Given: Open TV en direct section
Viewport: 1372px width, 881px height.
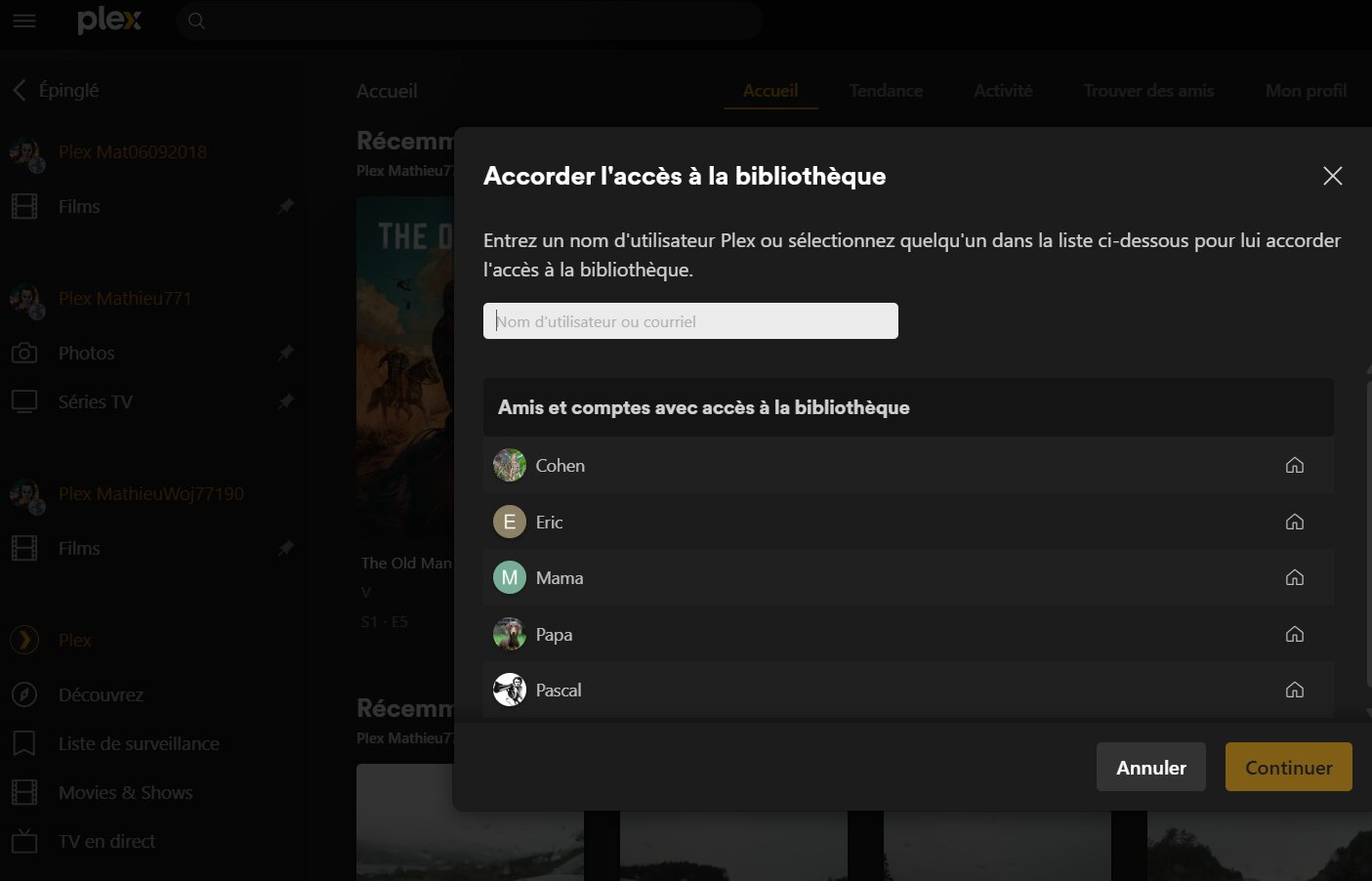Looking at the screenshot, I should 106,841.
